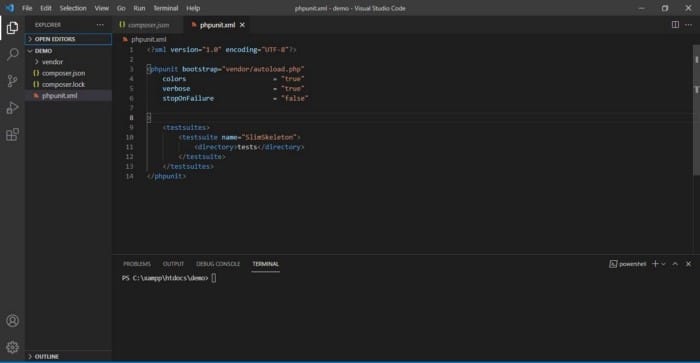Switch to the Debug Console tab
700x363 pixels.
pyautogui.click(x=218, y=264)
